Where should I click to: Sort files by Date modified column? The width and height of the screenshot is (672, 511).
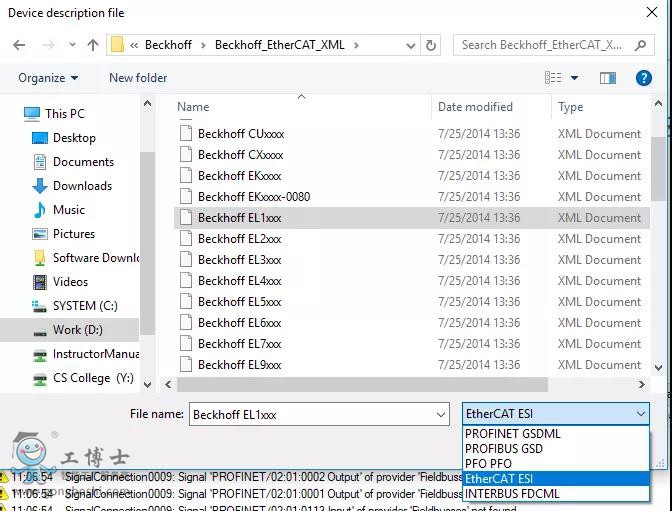point(475,107)
